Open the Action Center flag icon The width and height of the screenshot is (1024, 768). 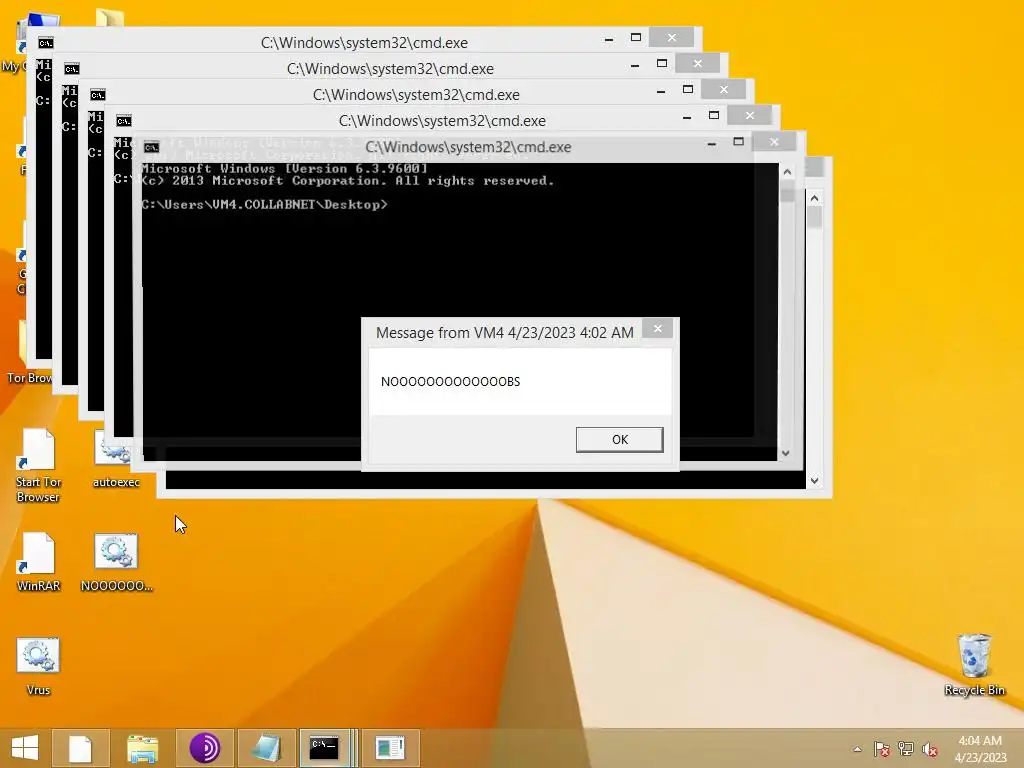point(881,749)
